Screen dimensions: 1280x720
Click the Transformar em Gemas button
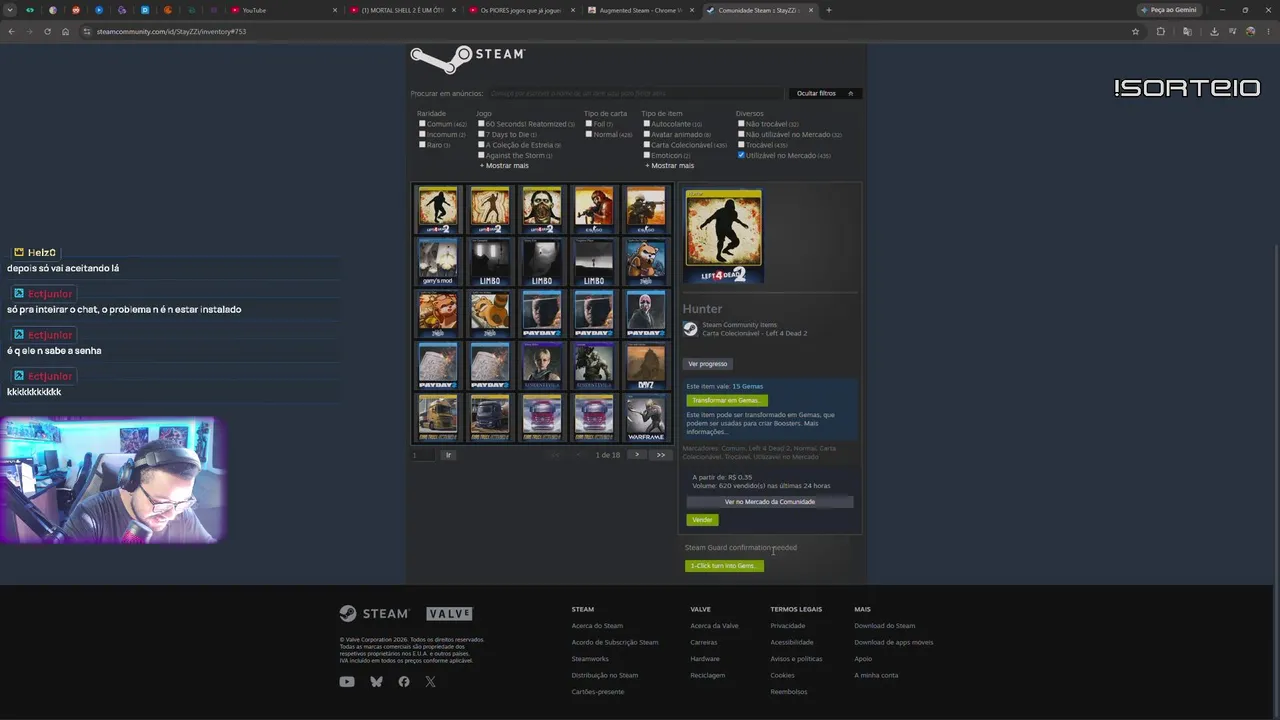(726, 400)
